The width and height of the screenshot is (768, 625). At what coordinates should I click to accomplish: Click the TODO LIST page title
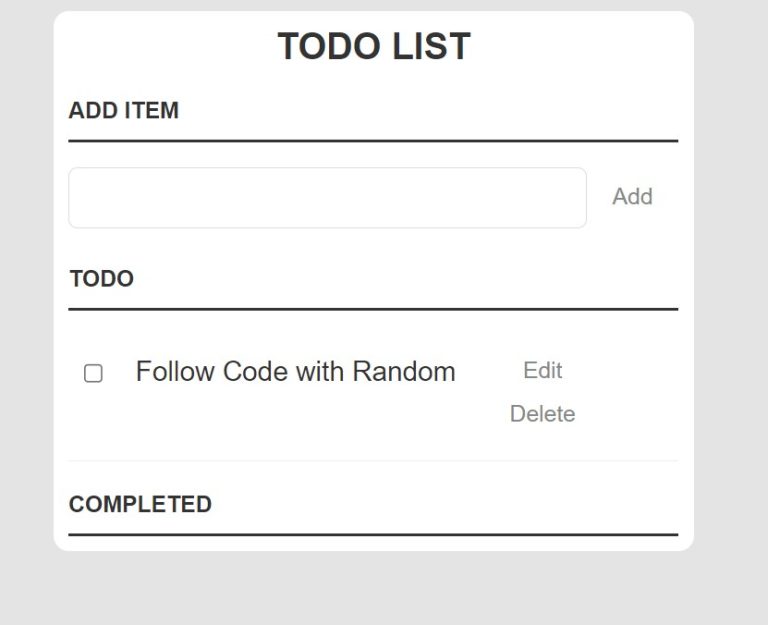pyautogui.click(x=374, y=46)
